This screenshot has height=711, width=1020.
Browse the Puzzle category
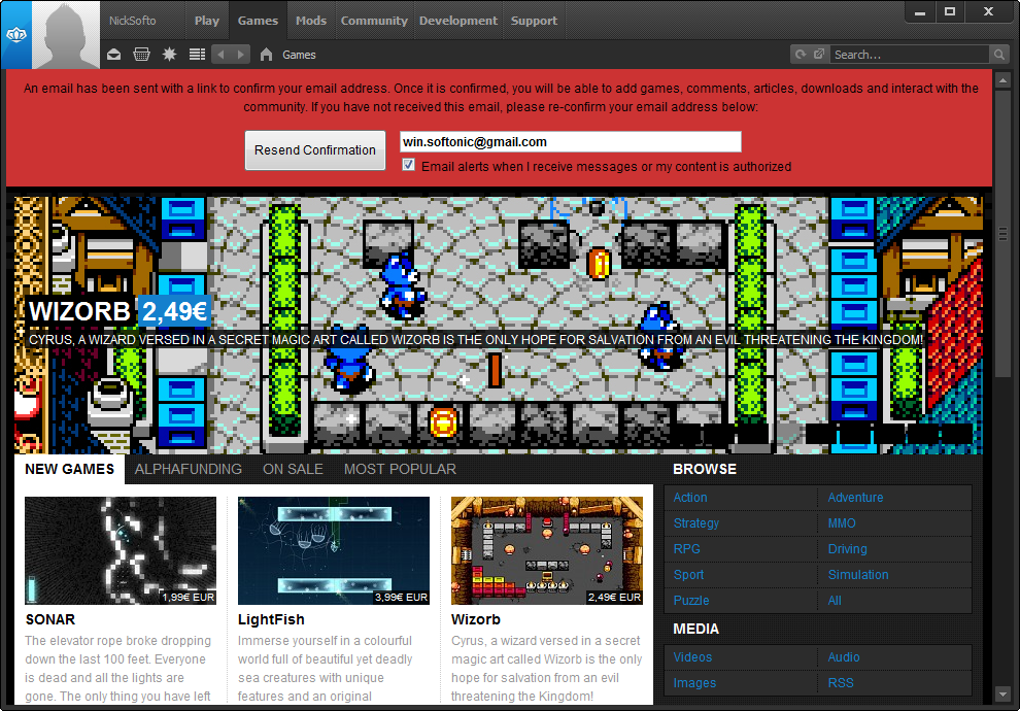pyautogui.click(x=691, y=600)
